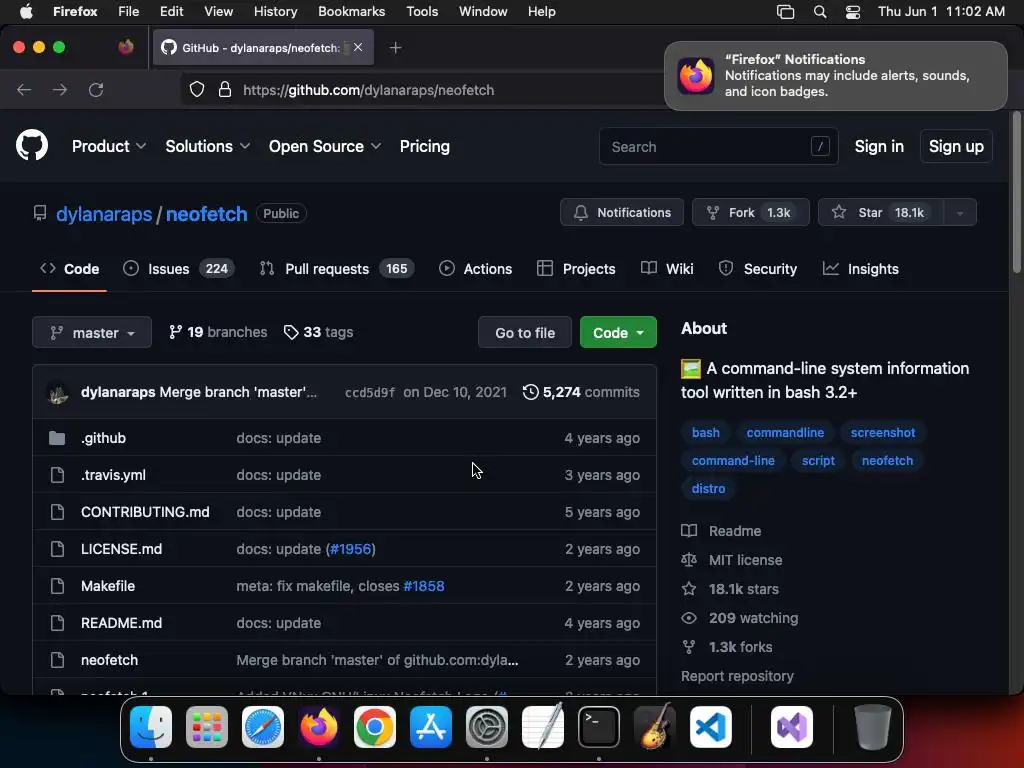
Task: Click the Firefox shield tracking protection icon
Action: click(197, 89)
